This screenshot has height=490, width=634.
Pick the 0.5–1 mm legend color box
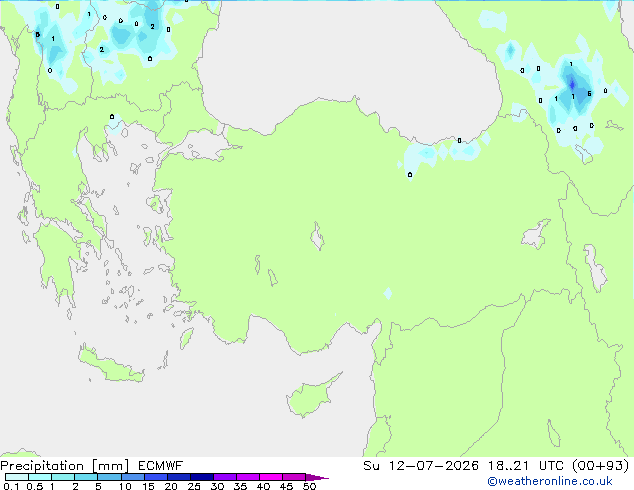[40, 477]
